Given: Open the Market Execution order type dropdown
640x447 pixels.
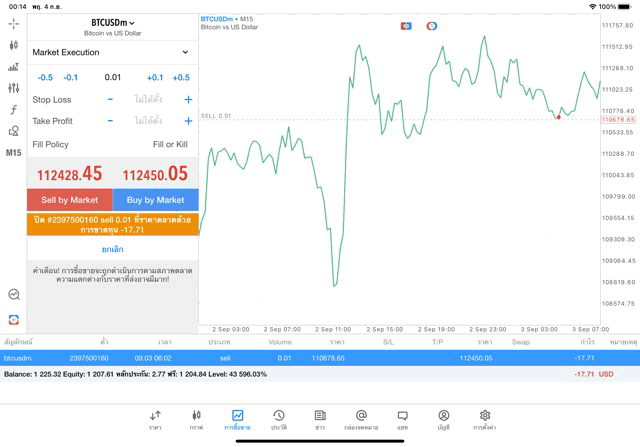Looking at the screenshot, I should (112, 52).
